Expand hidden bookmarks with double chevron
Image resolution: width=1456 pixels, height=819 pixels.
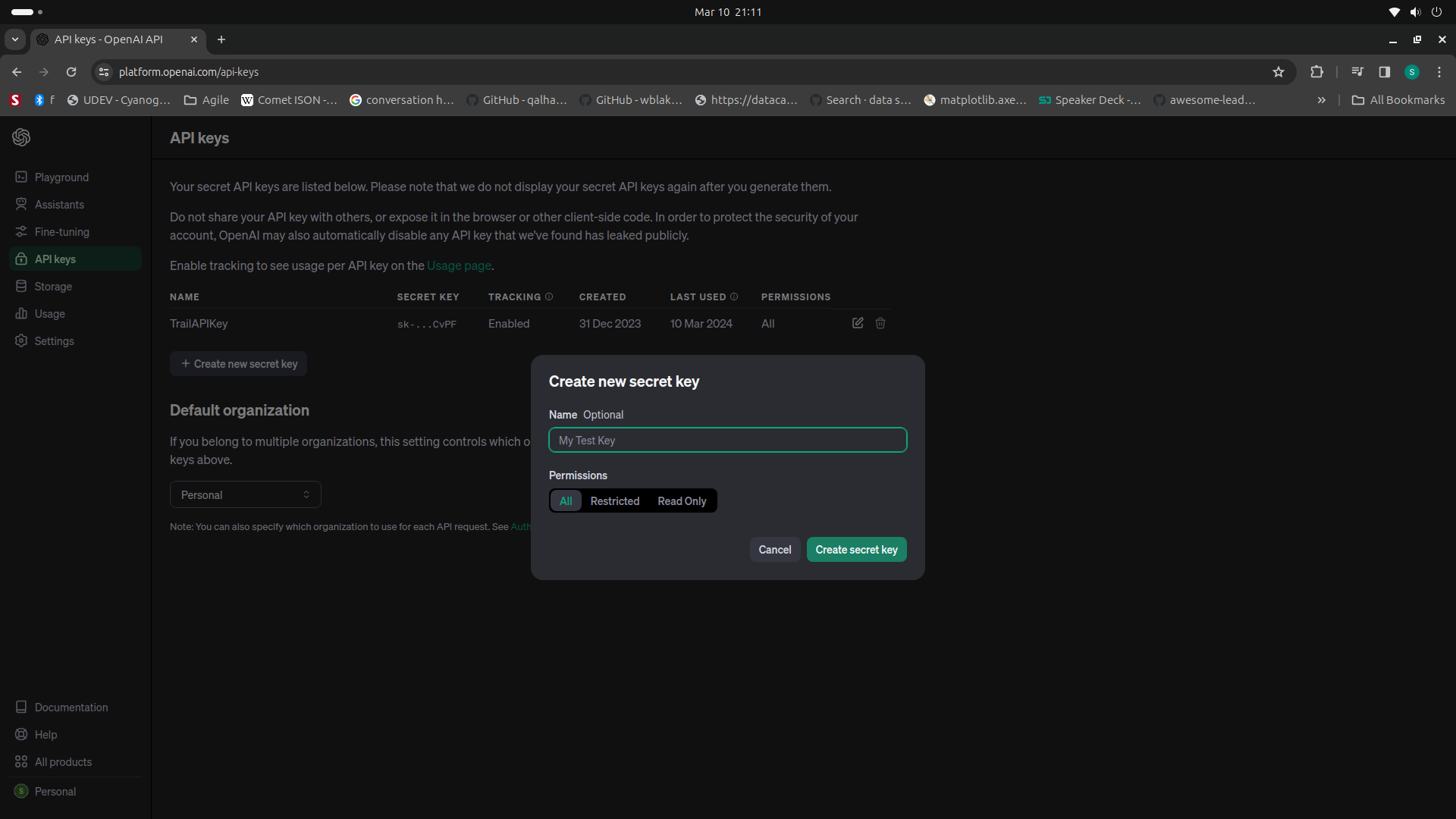1322,100
